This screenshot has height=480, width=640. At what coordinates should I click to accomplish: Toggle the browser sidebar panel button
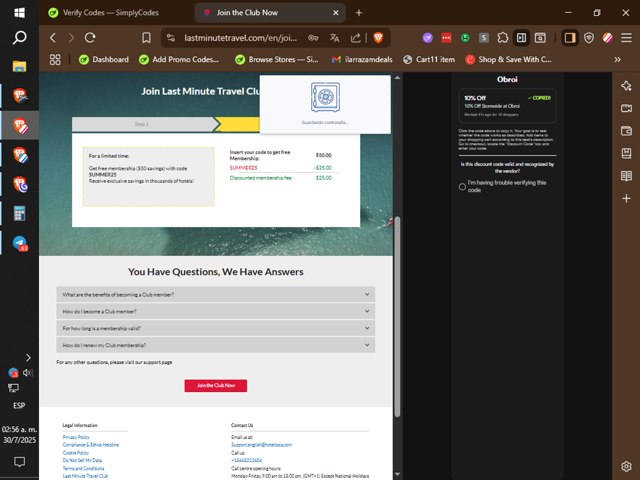pyautogui.click(x=569, y=38)
